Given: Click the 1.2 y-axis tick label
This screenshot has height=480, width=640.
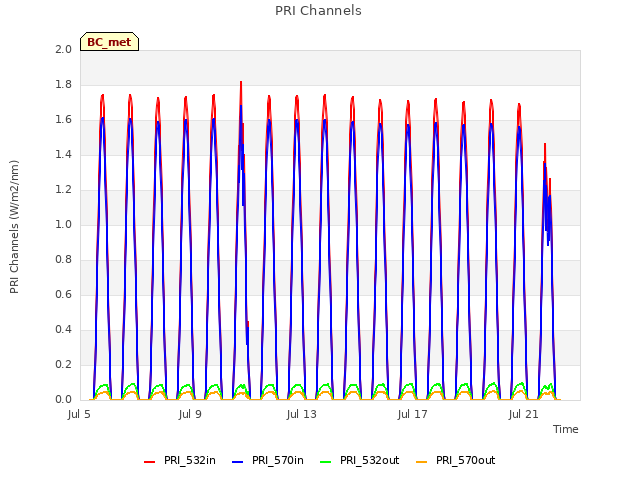Looking at the screenshot, I should pos(63,189).
